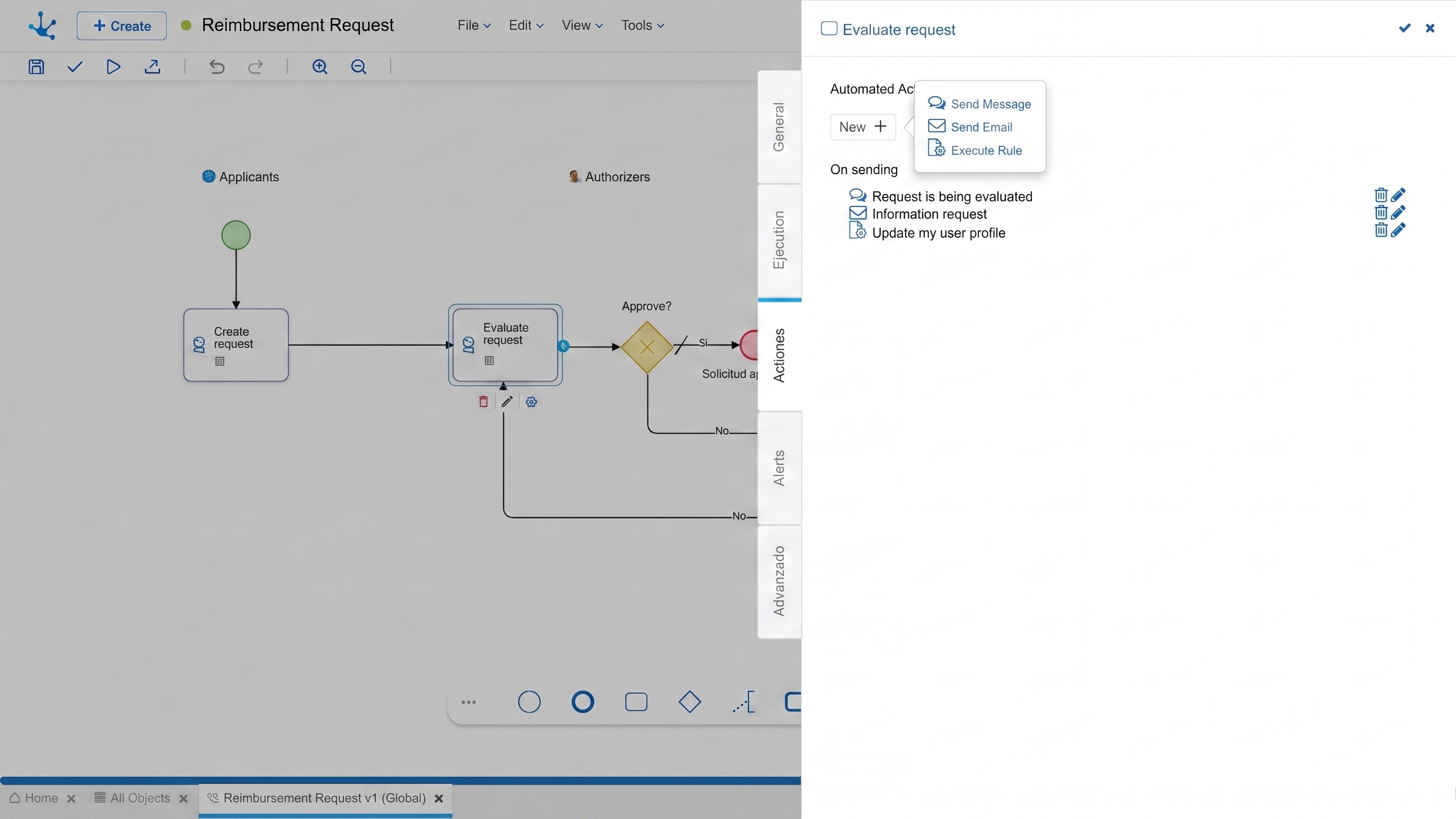This screenshot has height=819, width=1456.
Task: Choose Execute Rule from the popup
Action: coord(975,150)
